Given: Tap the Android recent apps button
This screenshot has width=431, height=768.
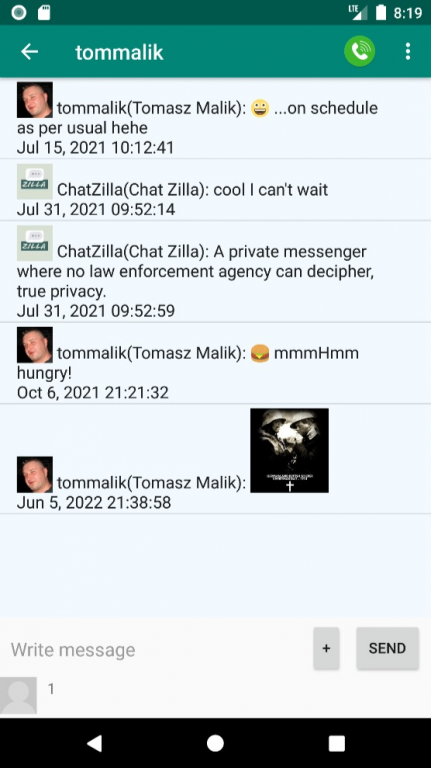Looking at the screenshot, I should tap(336, 743).
